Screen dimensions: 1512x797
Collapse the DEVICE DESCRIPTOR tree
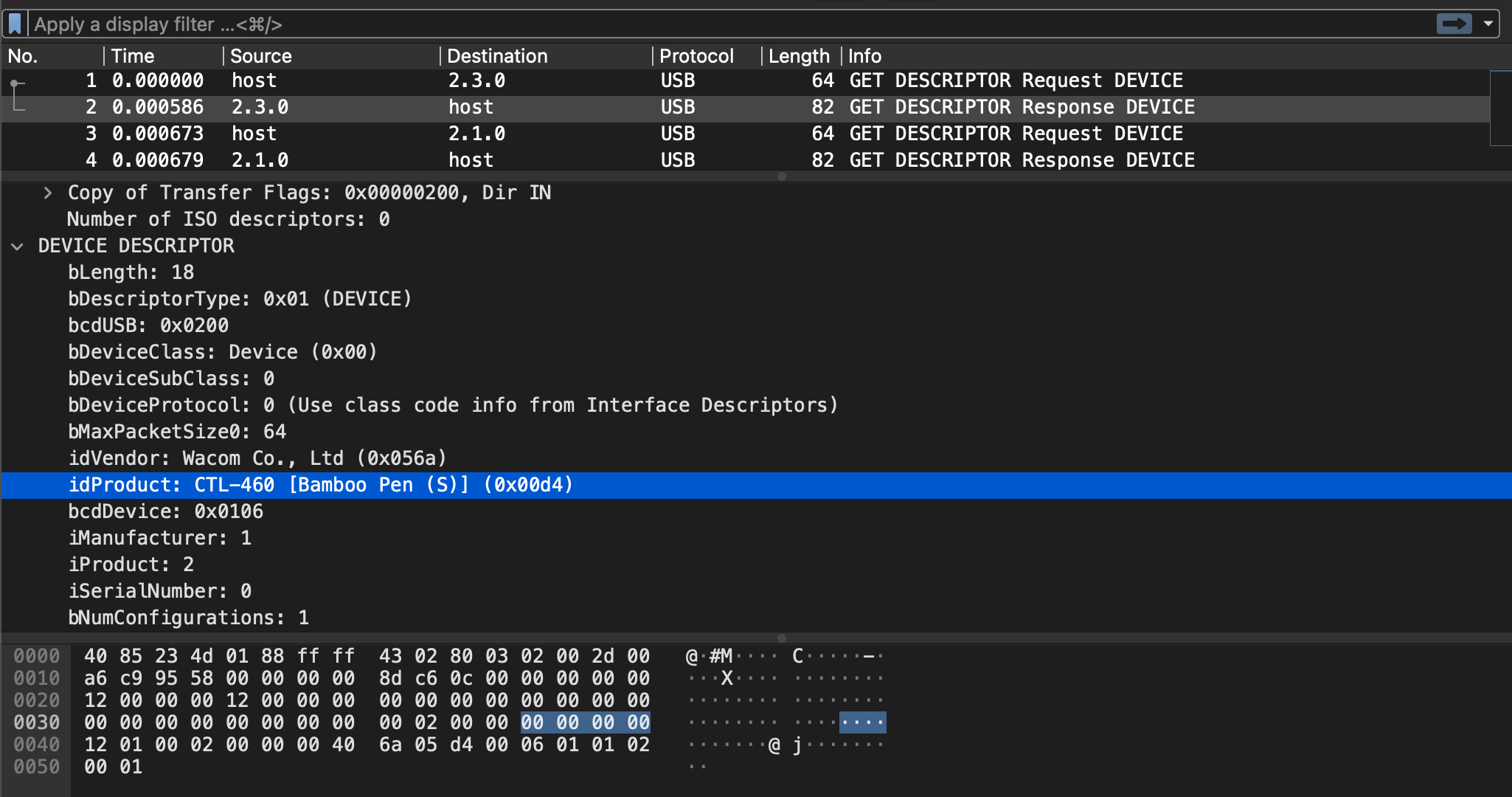click(18, 246)
